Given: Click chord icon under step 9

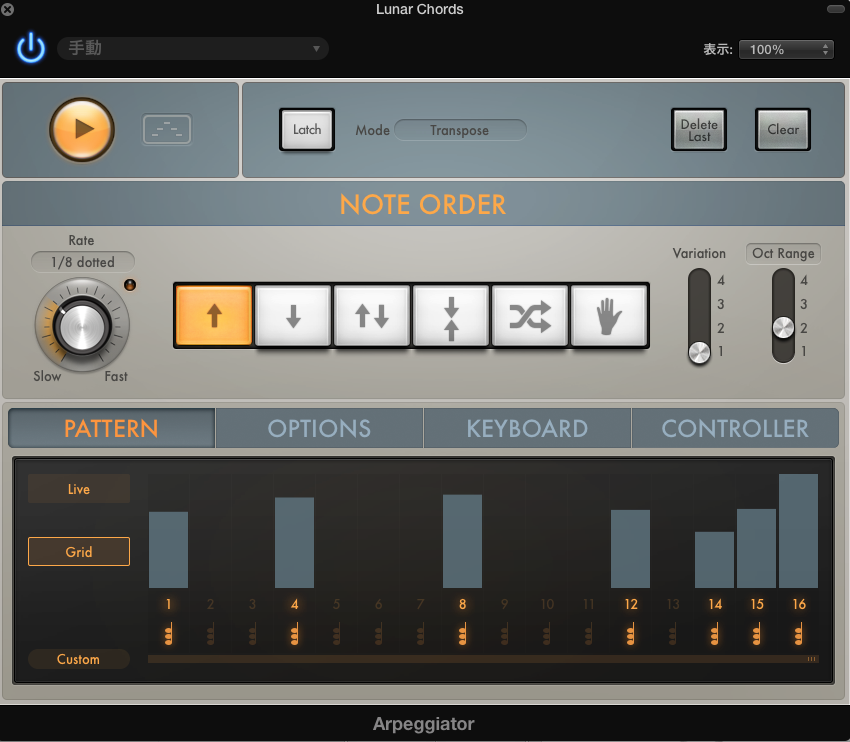Looking at the screenshot, I should (505, 634).
